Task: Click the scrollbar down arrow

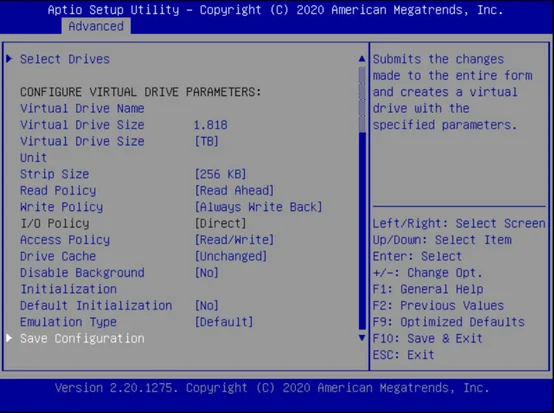Action: tap(362, 338)
